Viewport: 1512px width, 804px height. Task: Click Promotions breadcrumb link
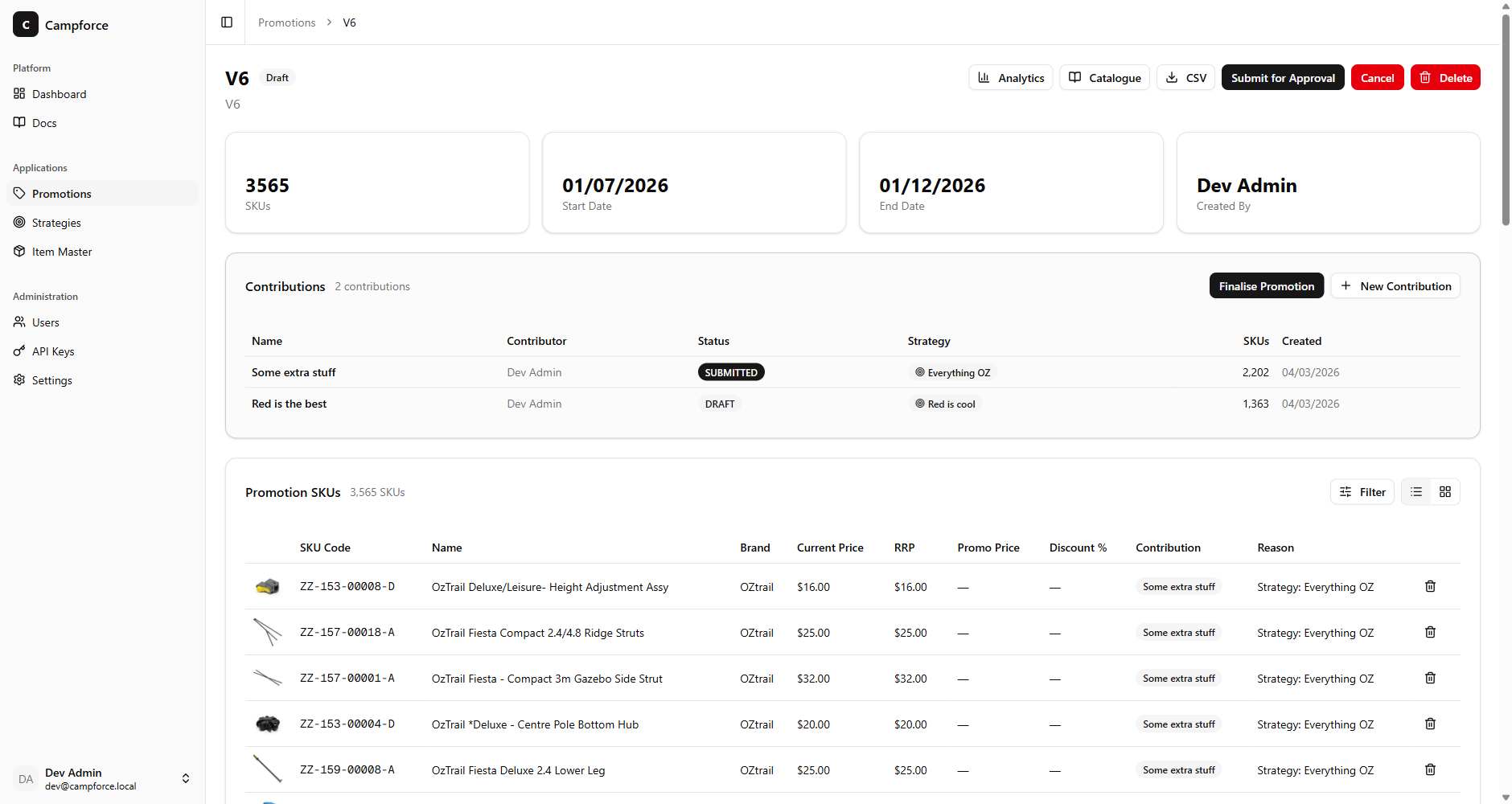pos(286,23)
